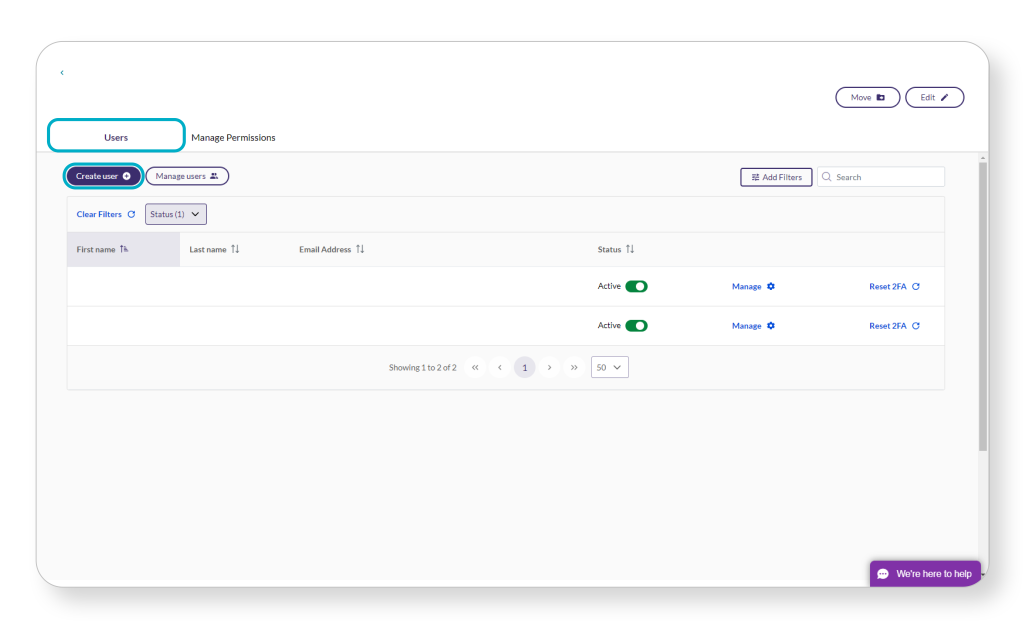Viewport: 1024px width, 625px height.
Task: Click the last page double-chevron in pagination
Action: 574,367
